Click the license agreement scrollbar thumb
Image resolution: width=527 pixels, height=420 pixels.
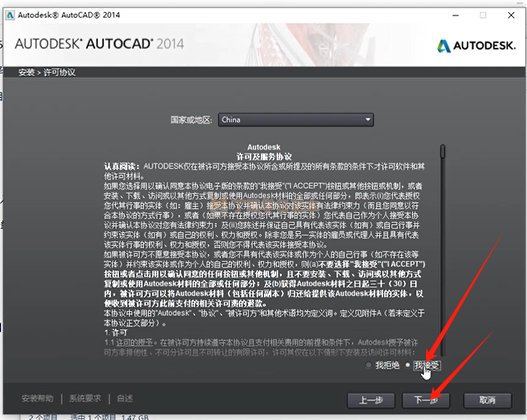pos(443,151)
